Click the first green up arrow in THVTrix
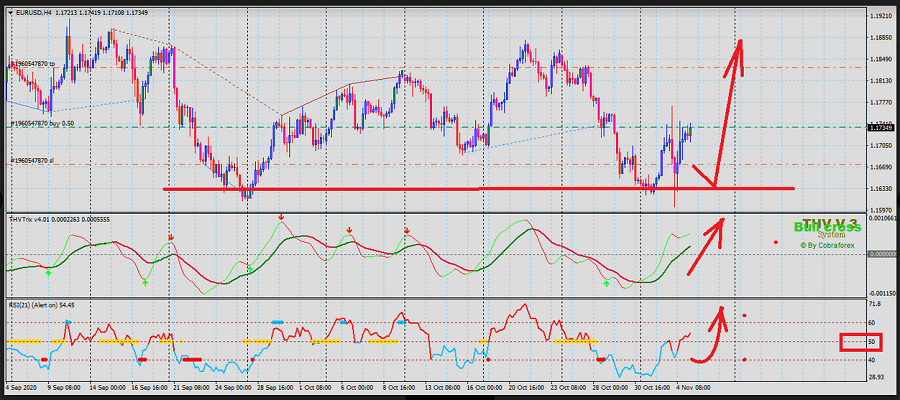Screen dimensions: 900x400 (x=48, y=271)
